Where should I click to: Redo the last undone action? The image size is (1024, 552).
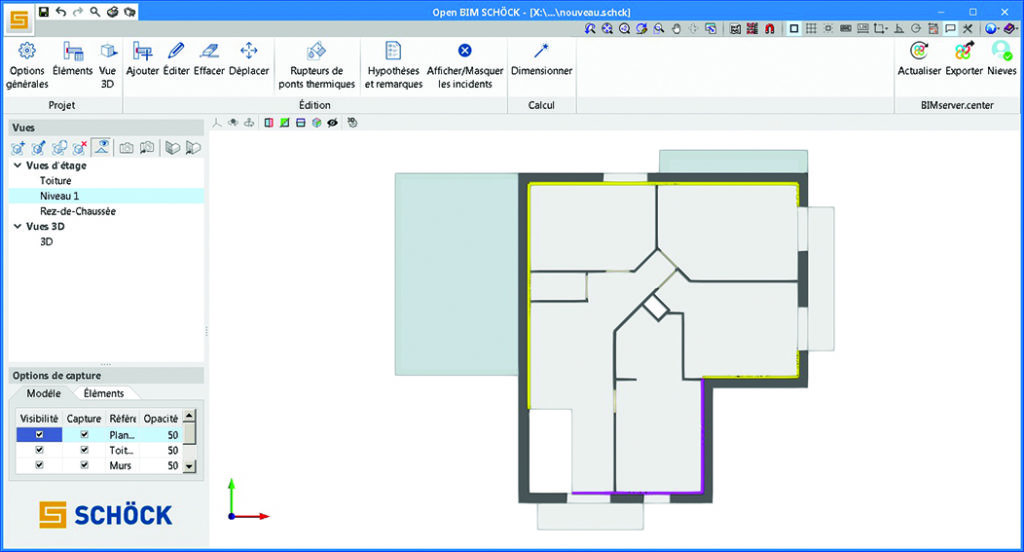78,12
